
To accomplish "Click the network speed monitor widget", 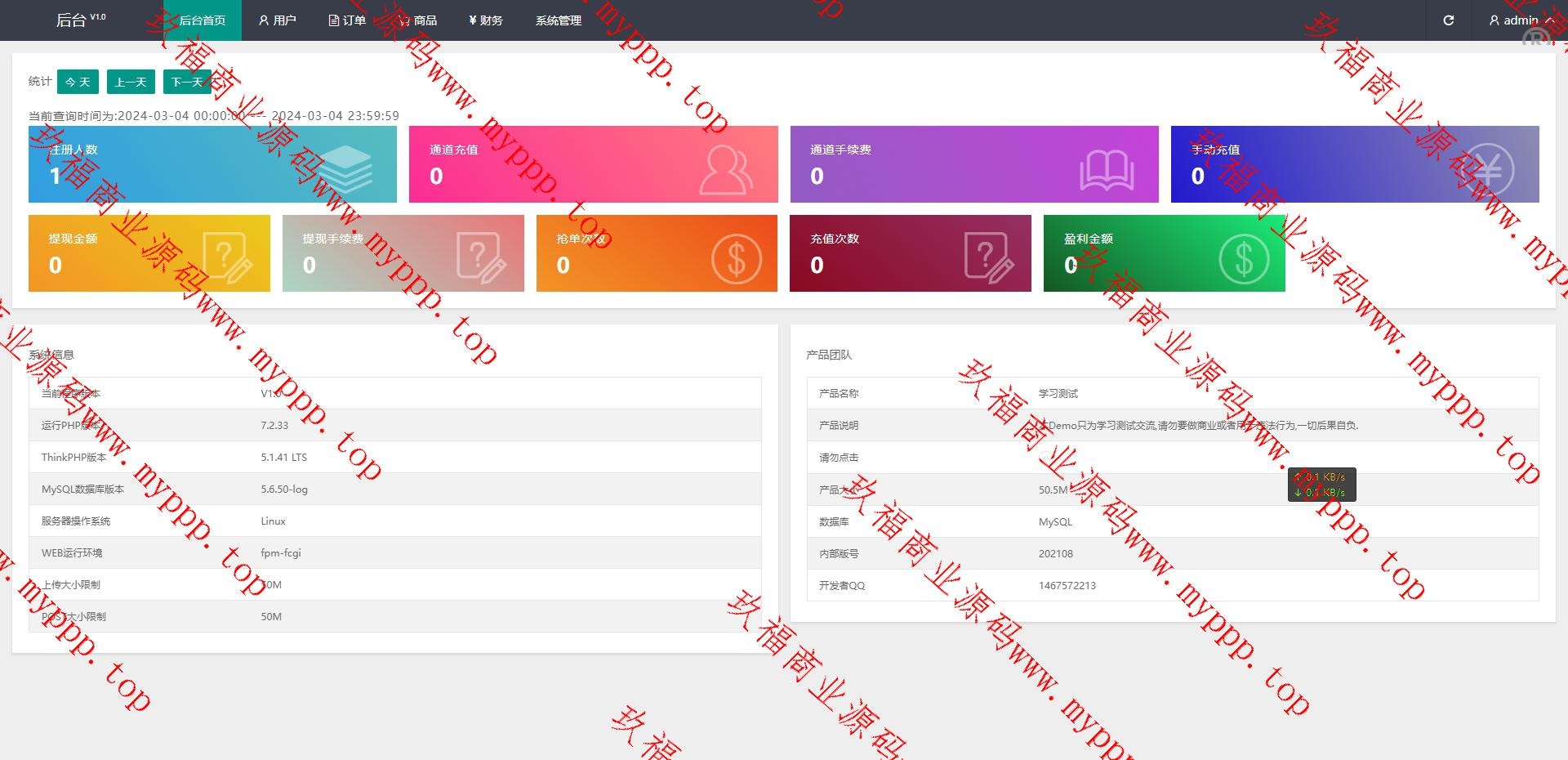I will coord(1321,485).
